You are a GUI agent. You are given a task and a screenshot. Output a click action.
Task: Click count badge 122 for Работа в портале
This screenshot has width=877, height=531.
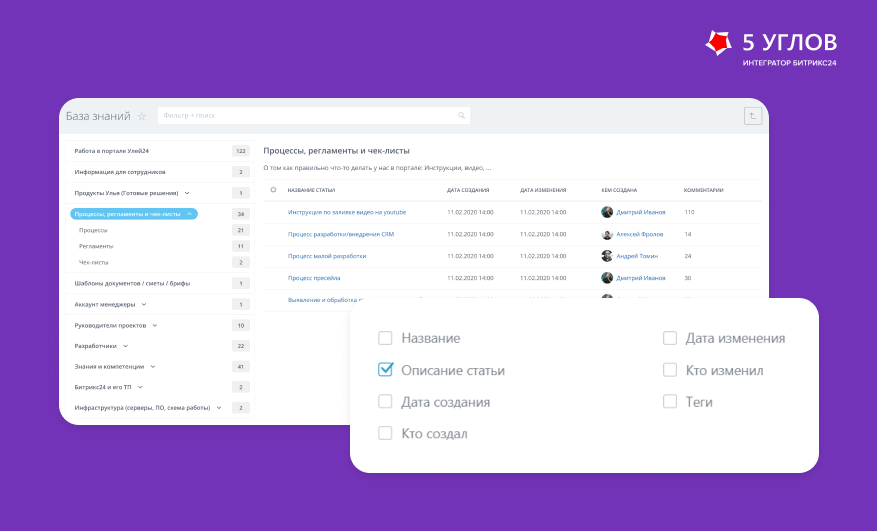point(241,151)
